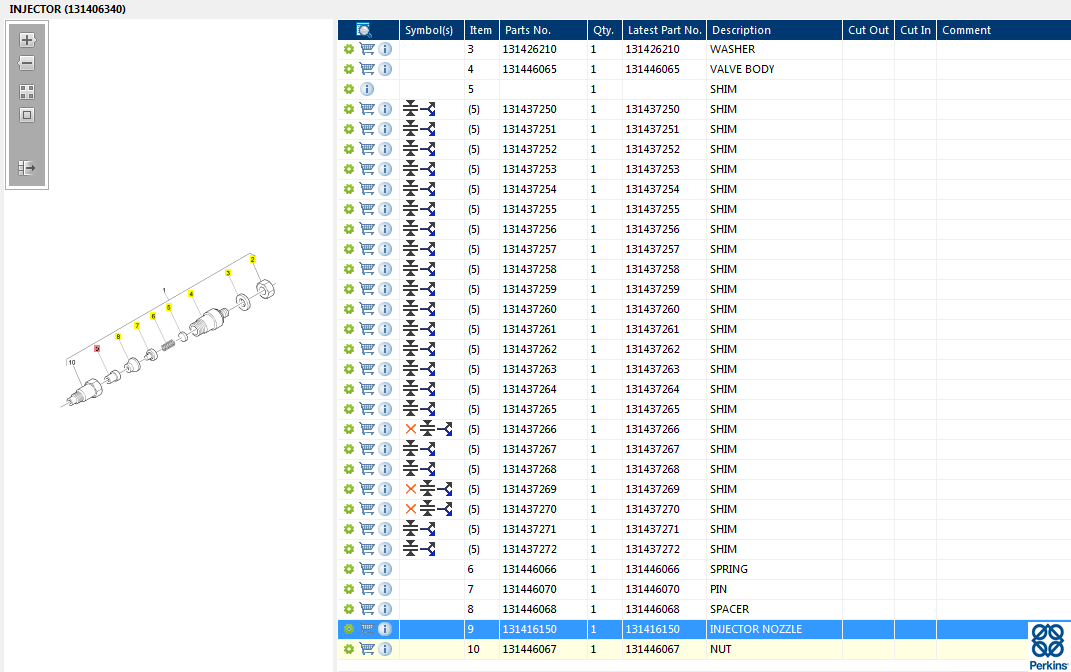1071x672 pixels.
Task: Select yellow callout 2 in diagram
Action: [x=253, y=260]
